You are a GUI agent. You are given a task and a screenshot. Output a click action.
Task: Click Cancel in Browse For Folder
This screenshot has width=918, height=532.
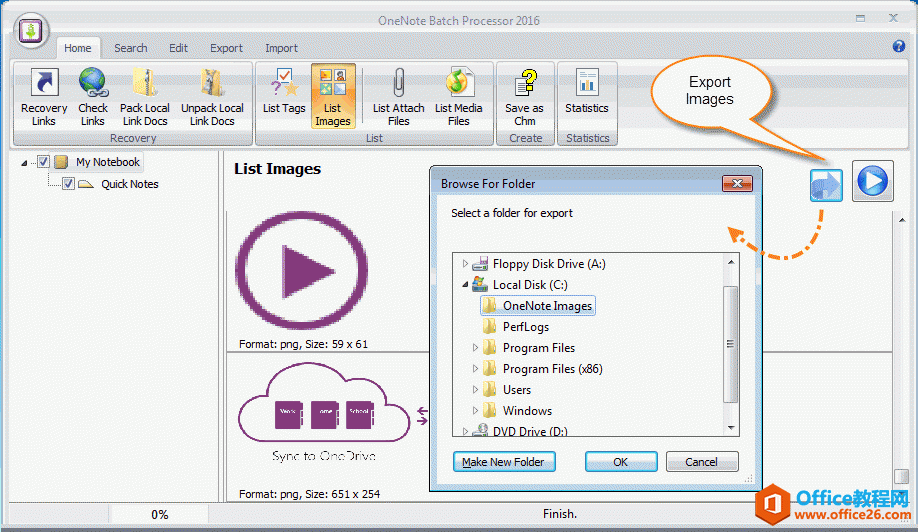click(x=701, y=462)
